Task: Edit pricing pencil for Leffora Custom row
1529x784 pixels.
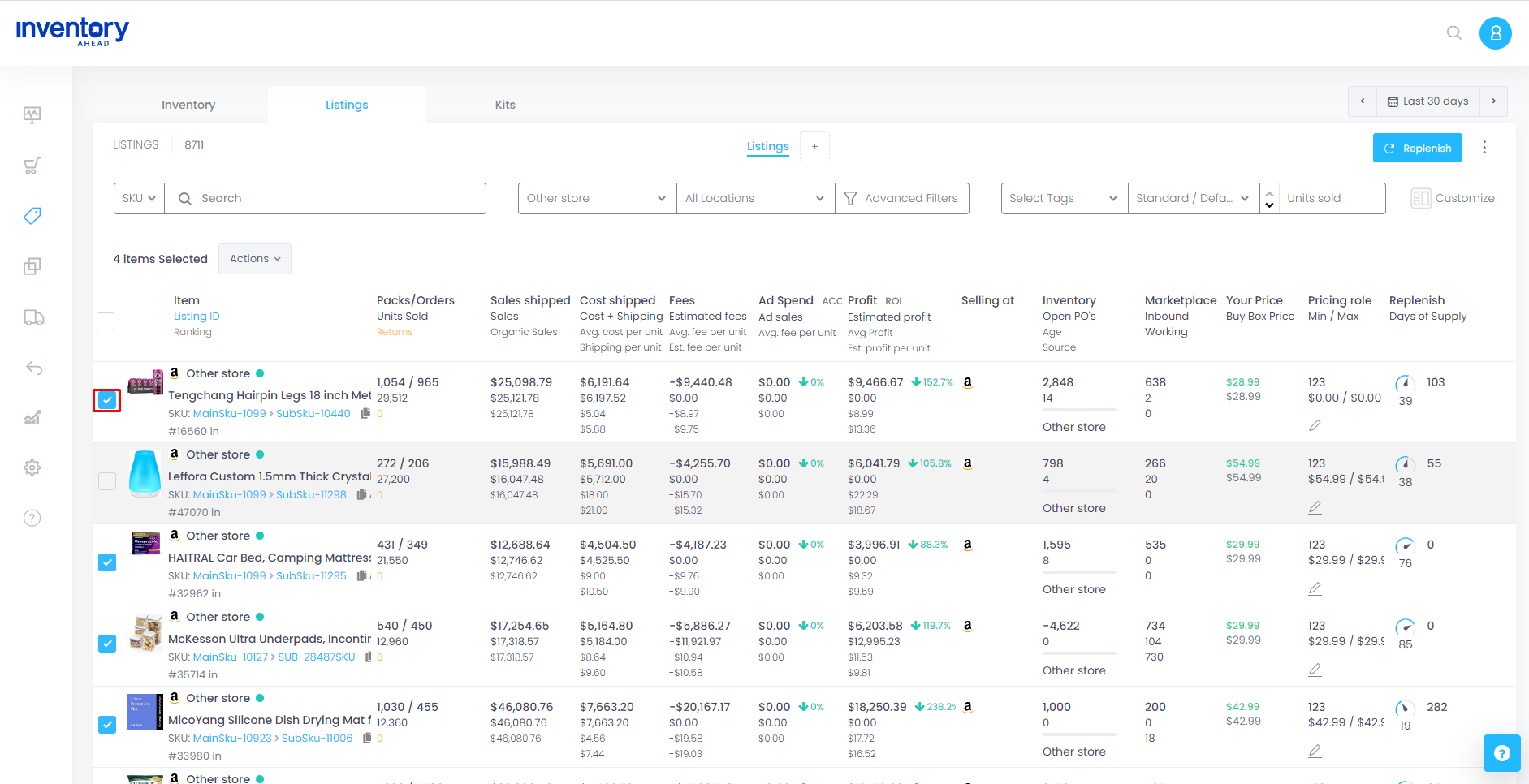Action: coord(1315,507)
